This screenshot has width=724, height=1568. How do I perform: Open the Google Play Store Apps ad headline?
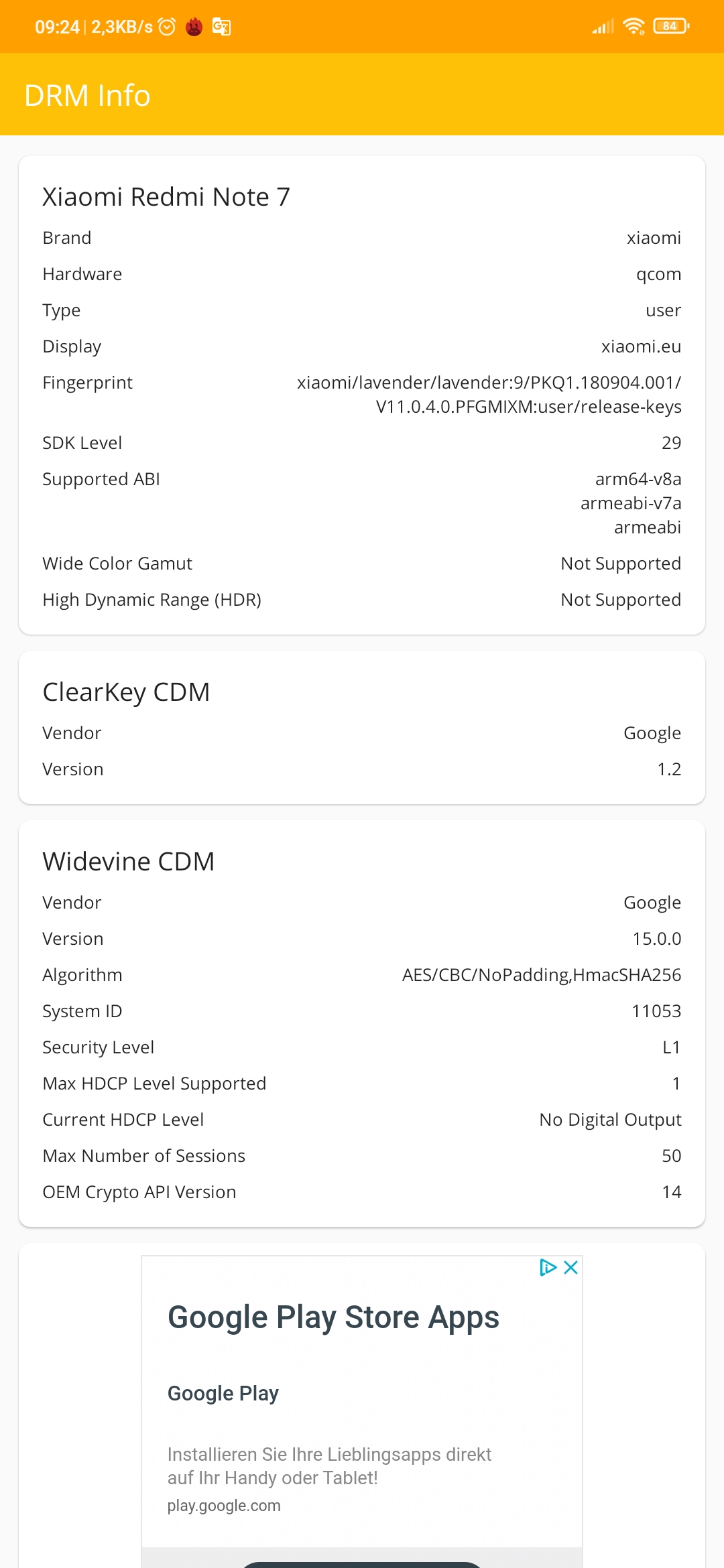[333, 1317]
